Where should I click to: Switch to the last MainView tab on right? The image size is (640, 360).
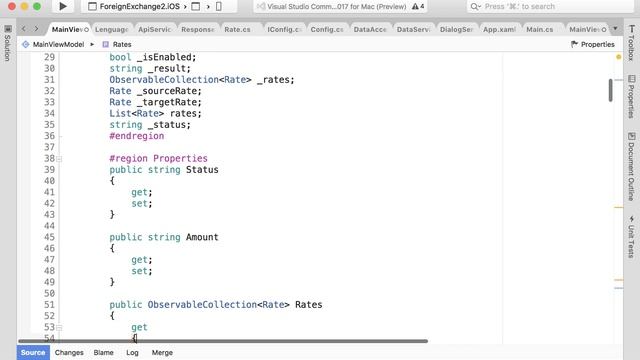click(x=586, y=29)
